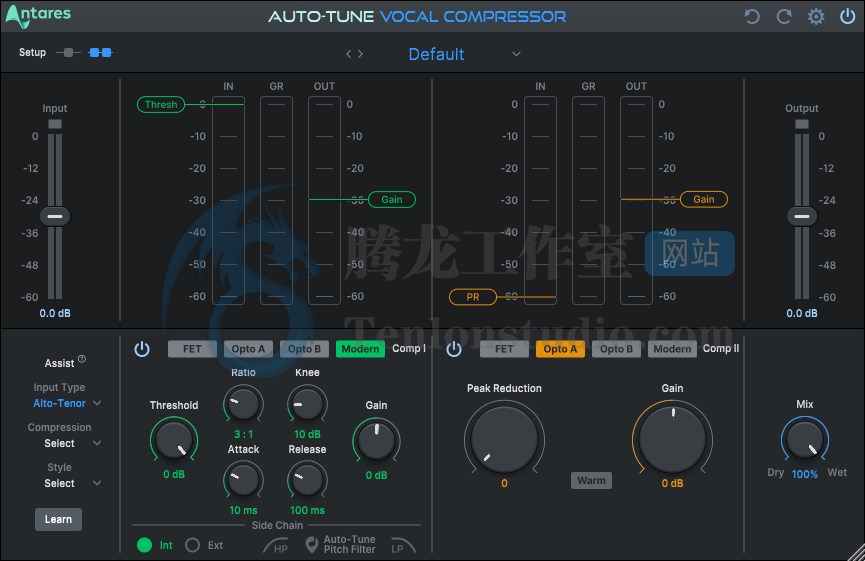Click the Comp I Gain knob
Image resolution: width=865 pixels, height=561 pixels.
(x=376, y=441)
